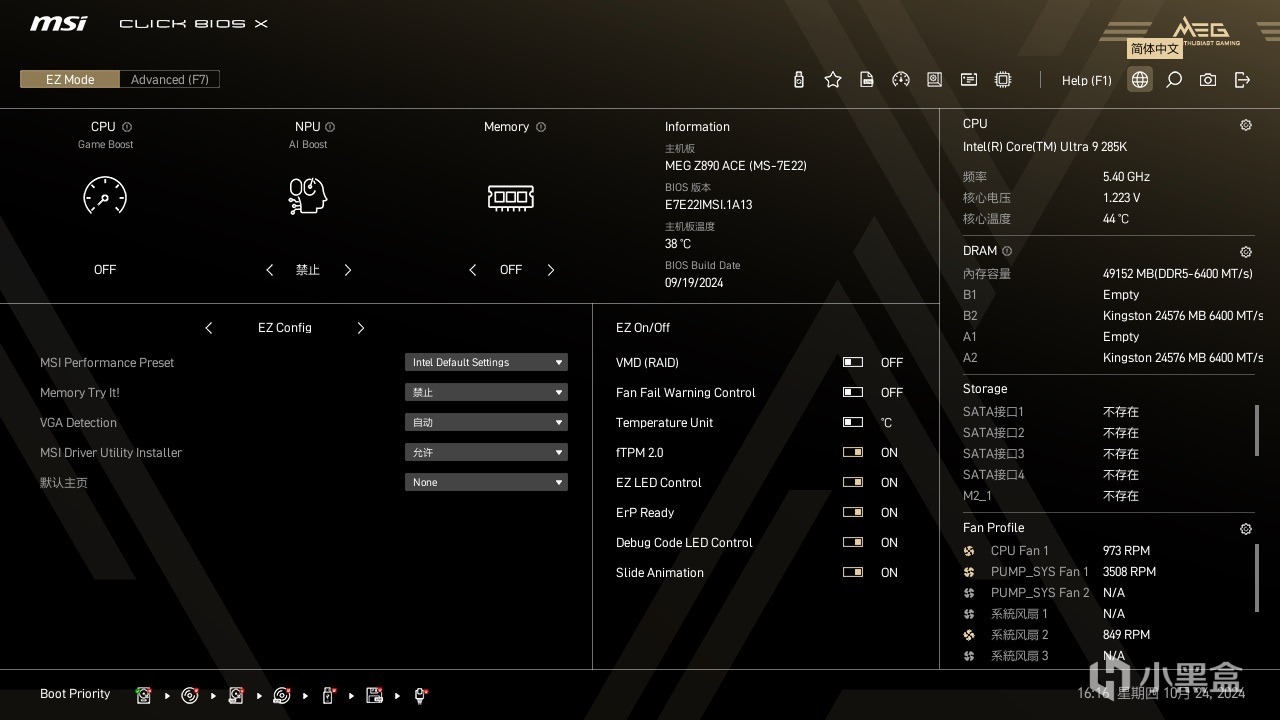The height and width of the screenshot is (720, 1280).
Task: Turn off EZ LED Control switch
Action: 853,483
